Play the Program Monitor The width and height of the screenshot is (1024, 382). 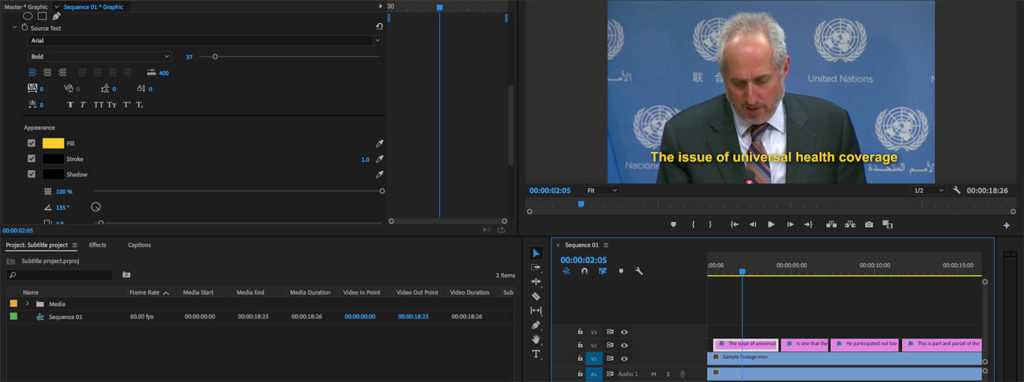coord(771,224)
